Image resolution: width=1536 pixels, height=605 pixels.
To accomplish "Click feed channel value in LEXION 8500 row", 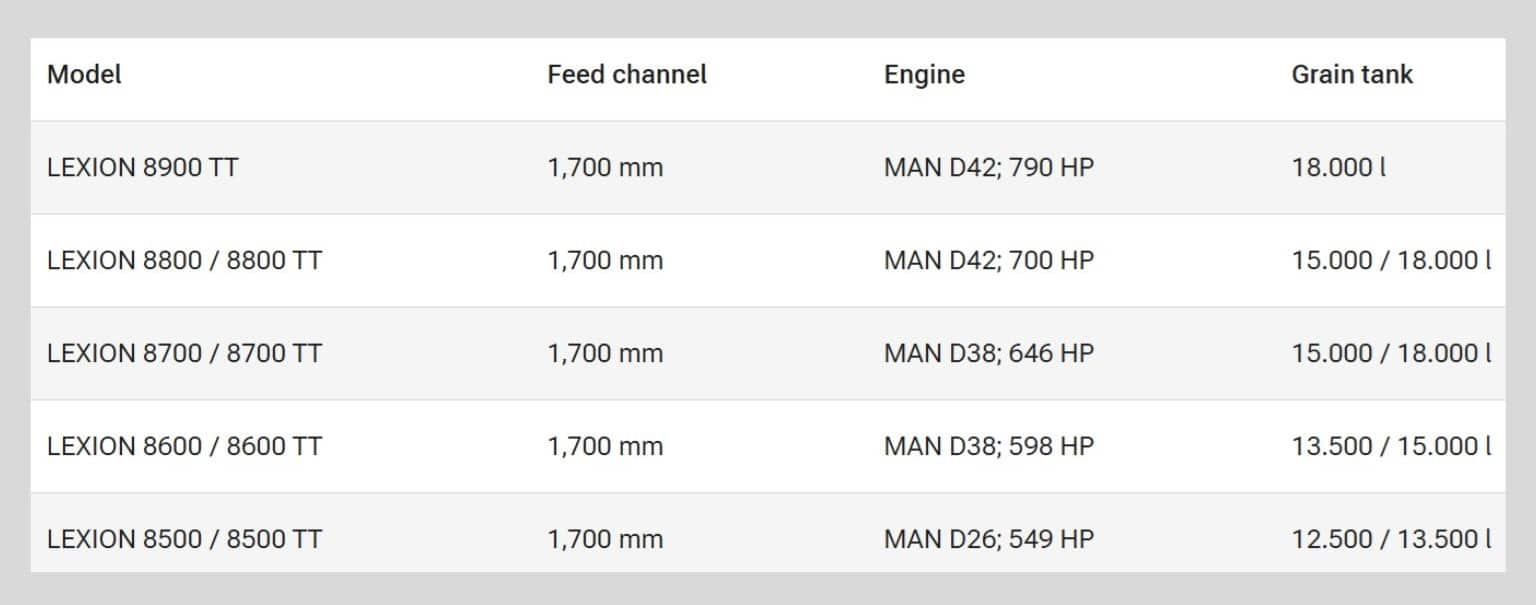I will (x=605, y=540).
